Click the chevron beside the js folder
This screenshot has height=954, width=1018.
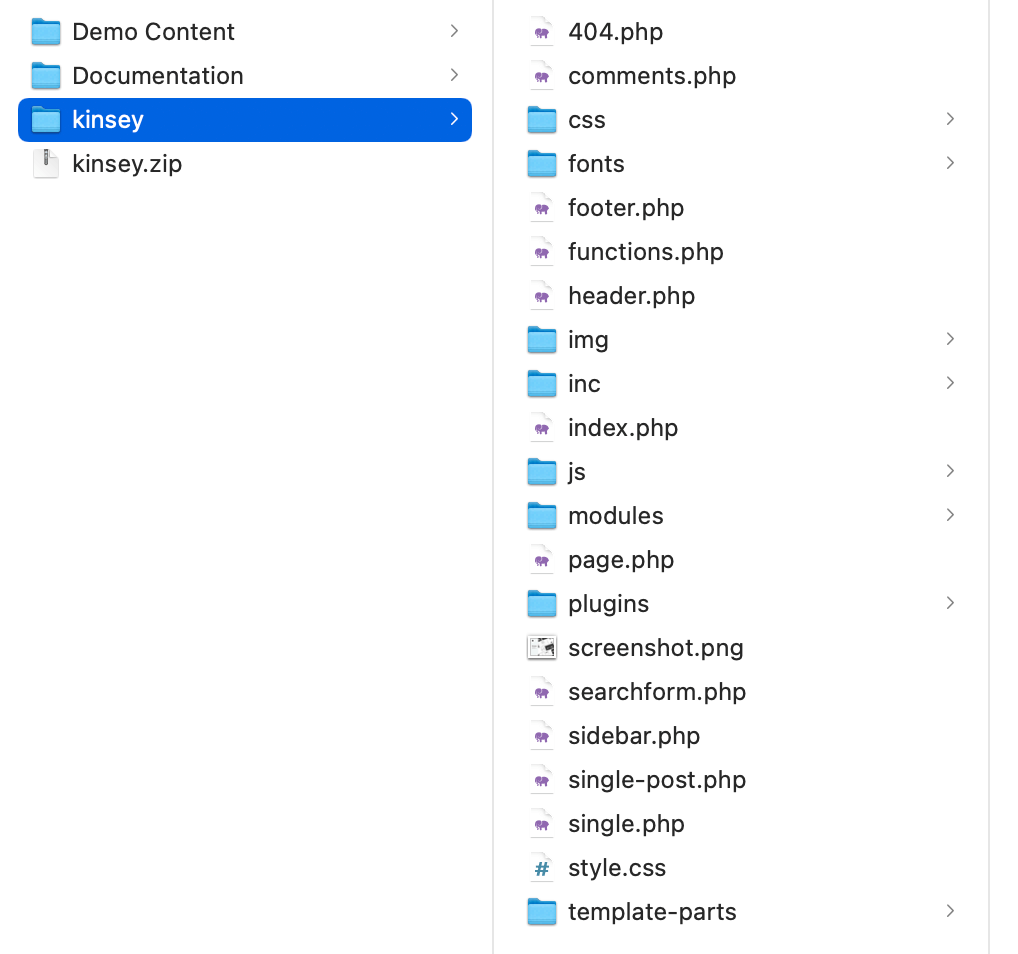pos(950,472)
